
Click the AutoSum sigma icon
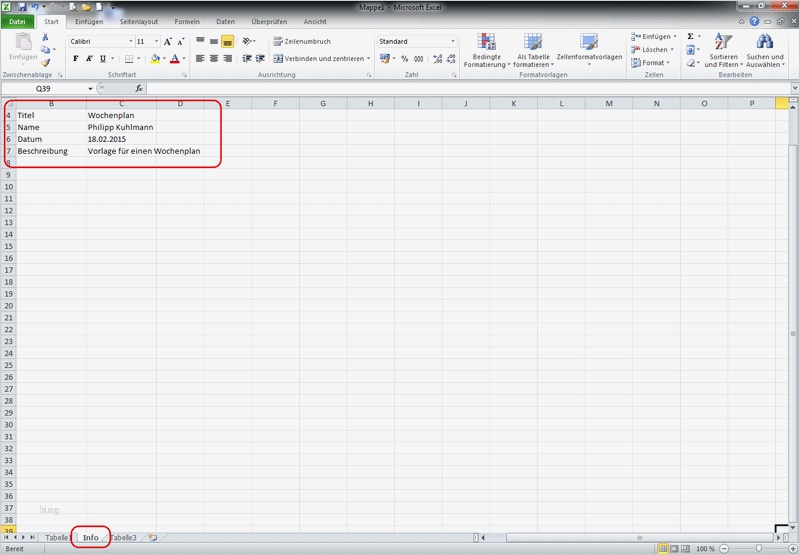[x=690, y=36]
